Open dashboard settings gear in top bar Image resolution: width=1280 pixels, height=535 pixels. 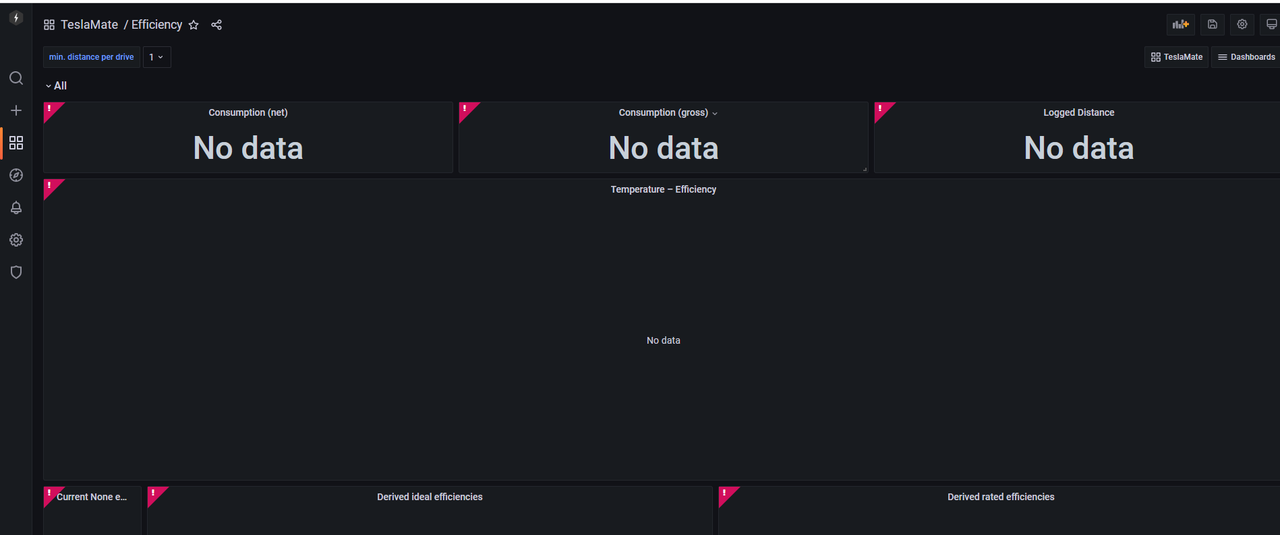click(1242, 25)
